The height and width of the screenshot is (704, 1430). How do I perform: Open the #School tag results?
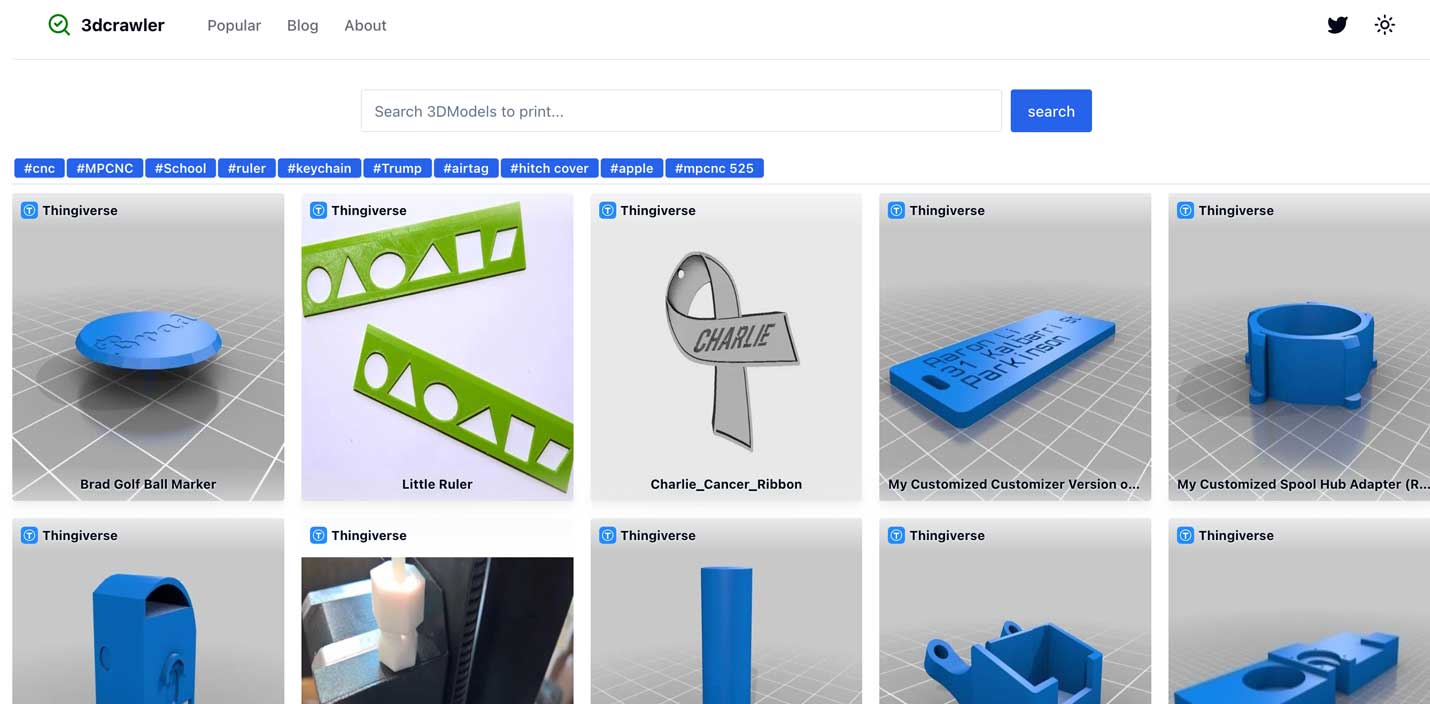[x=180, y=167]
